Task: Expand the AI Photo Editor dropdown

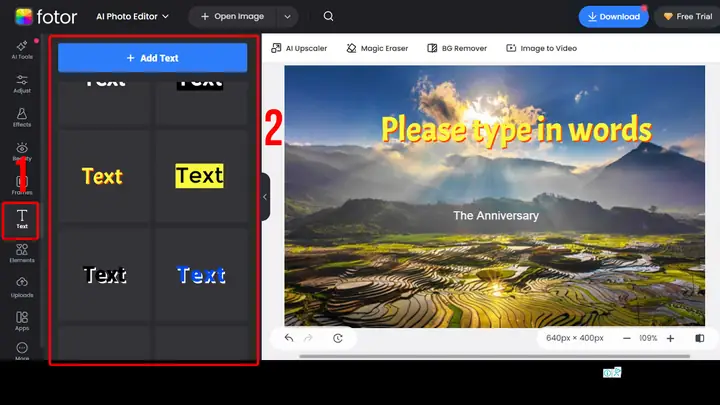Action: click(x=132, y=17)
